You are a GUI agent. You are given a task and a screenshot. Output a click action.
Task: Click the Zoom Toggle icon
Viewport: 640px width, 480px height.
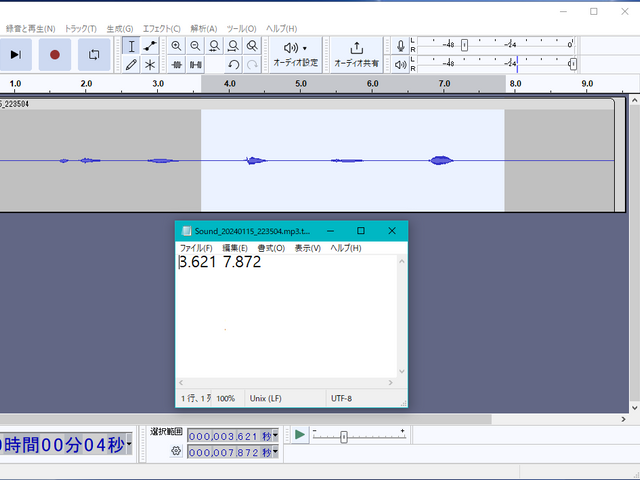click(252, 46)
